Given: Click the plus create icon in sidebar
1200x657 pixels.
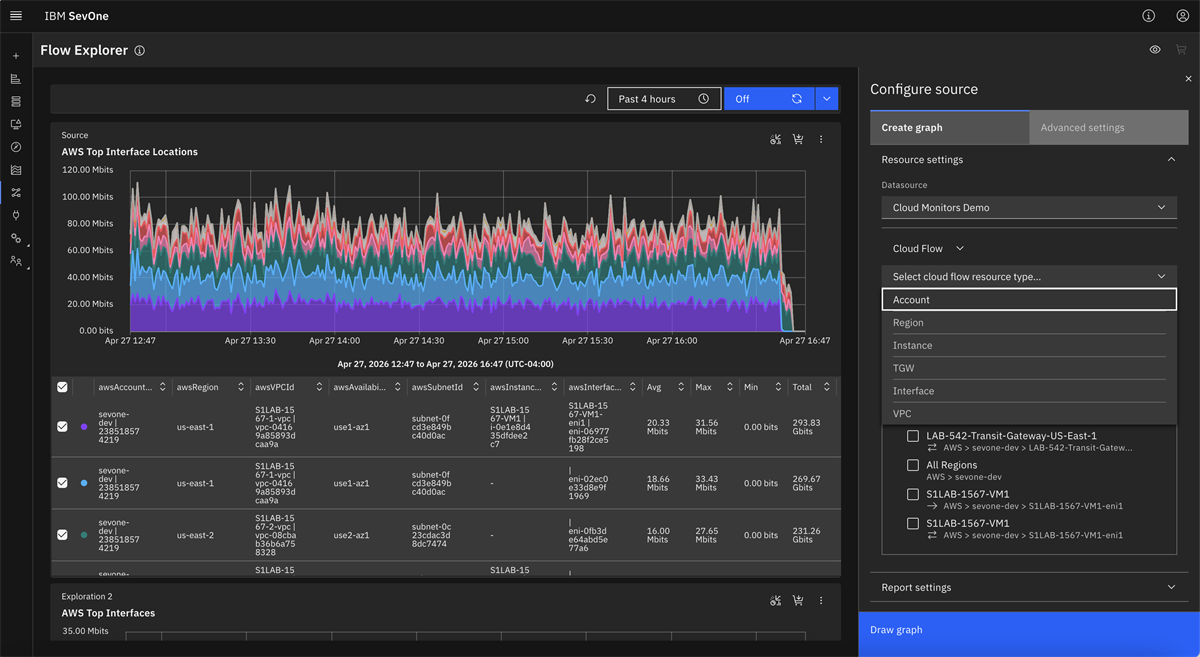Looking at the screenshot, I should pos(16,56).
